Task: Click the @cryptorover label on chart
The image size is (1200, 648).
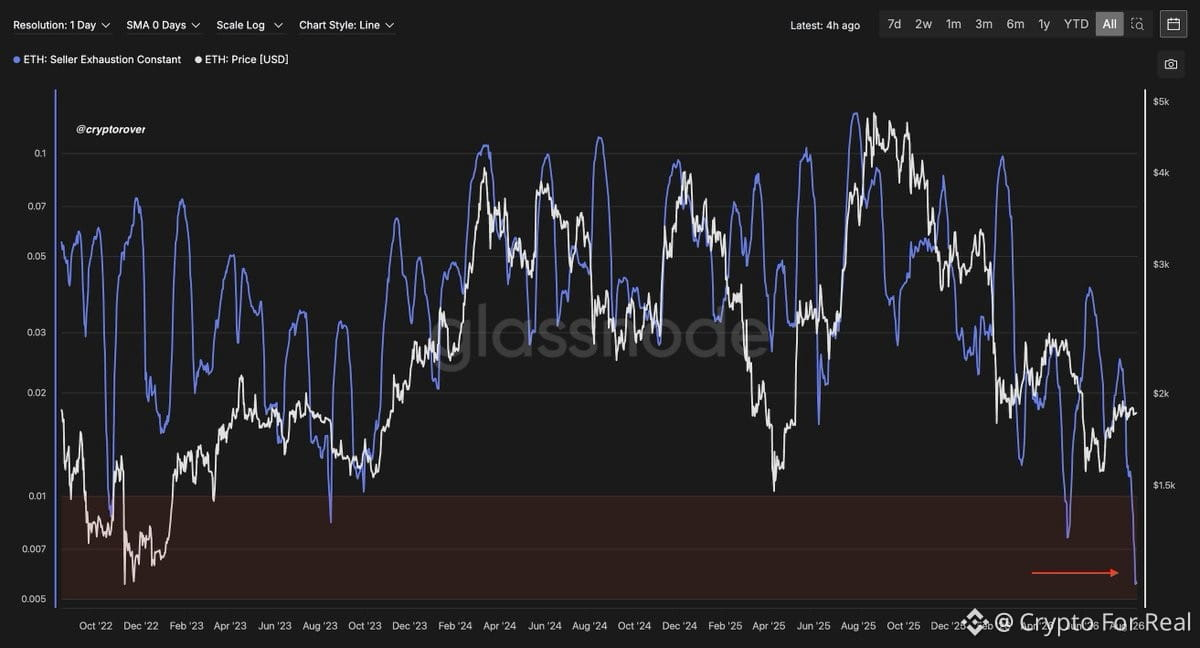Action: coord(110,130)
